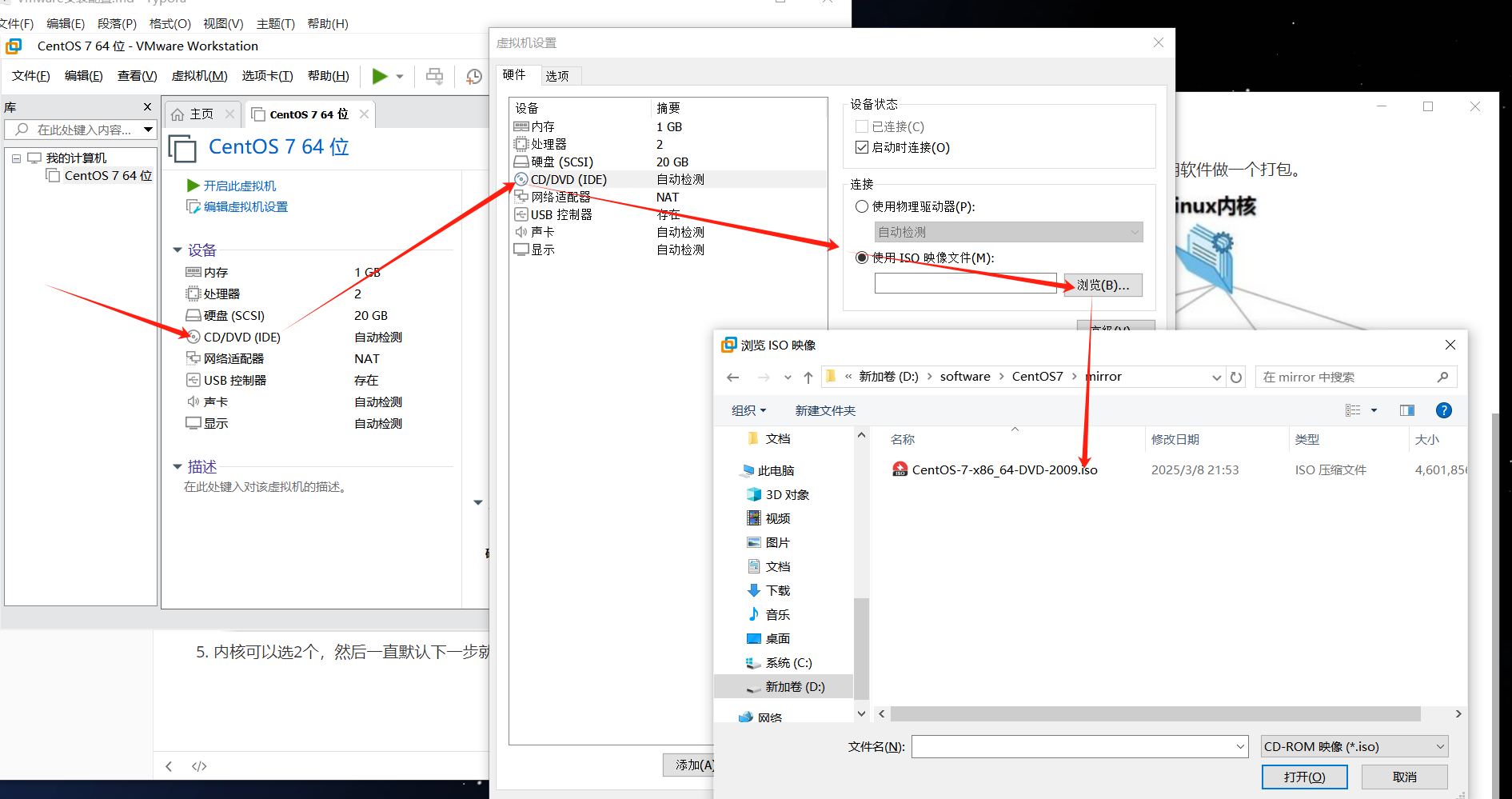This screenshot has width=1512, height=799.
Task: Open the CD-ROM 映像 (*.iso) file type dropdown
Action: coord(1354,746)
